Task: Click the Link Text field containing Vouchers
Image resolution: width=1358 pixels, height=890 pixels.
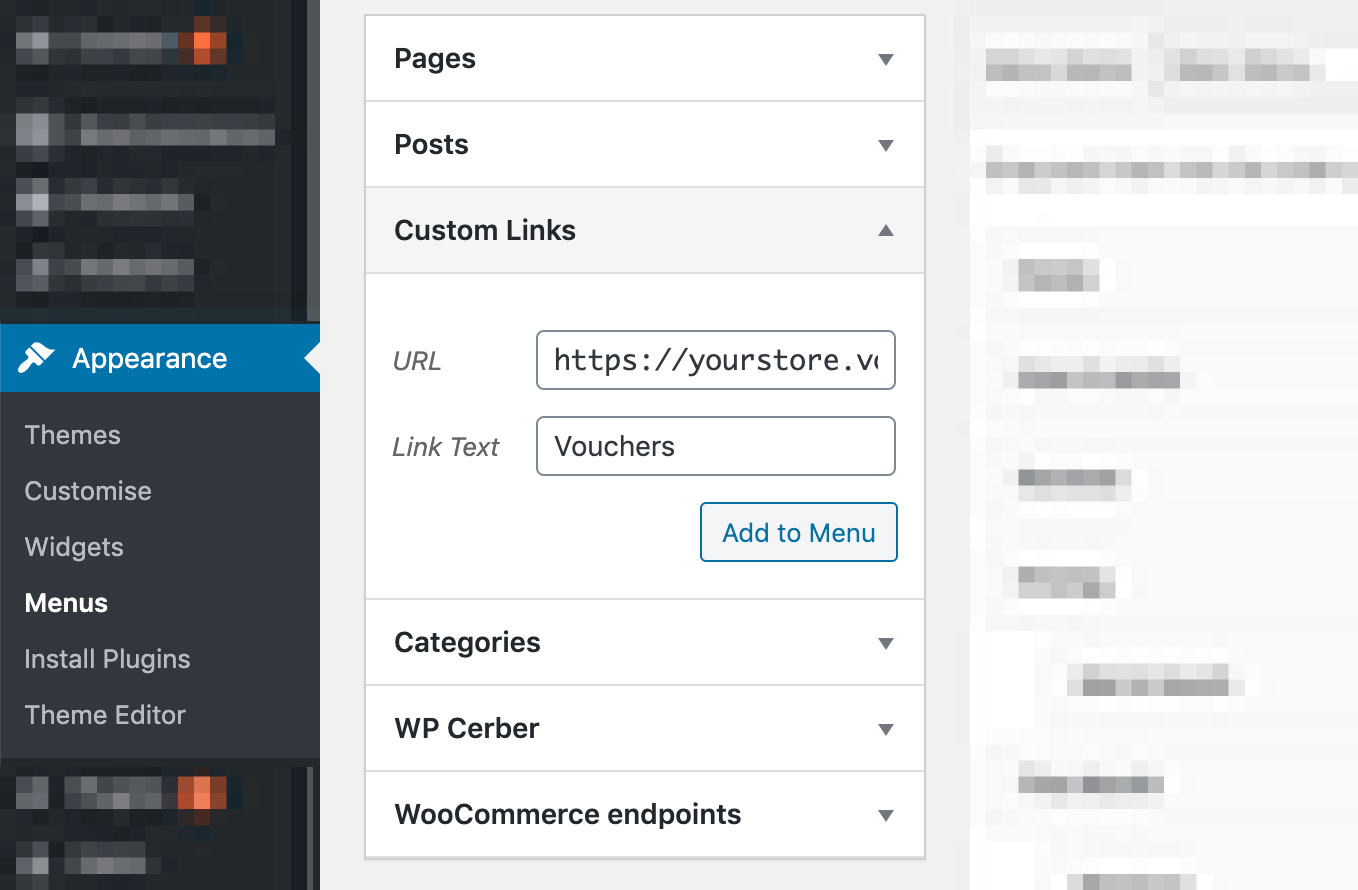Action: [715, 446]
